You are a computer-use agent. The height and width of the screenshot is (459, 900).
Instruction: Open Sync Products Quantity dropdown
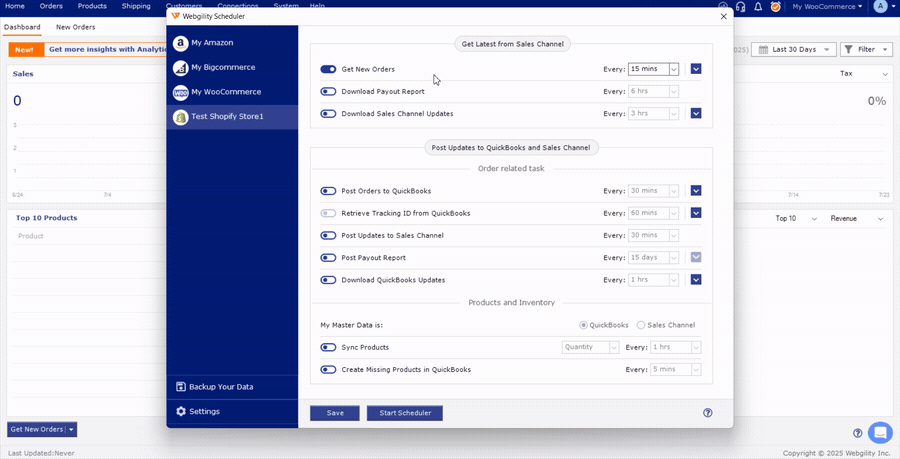[590, 347]
